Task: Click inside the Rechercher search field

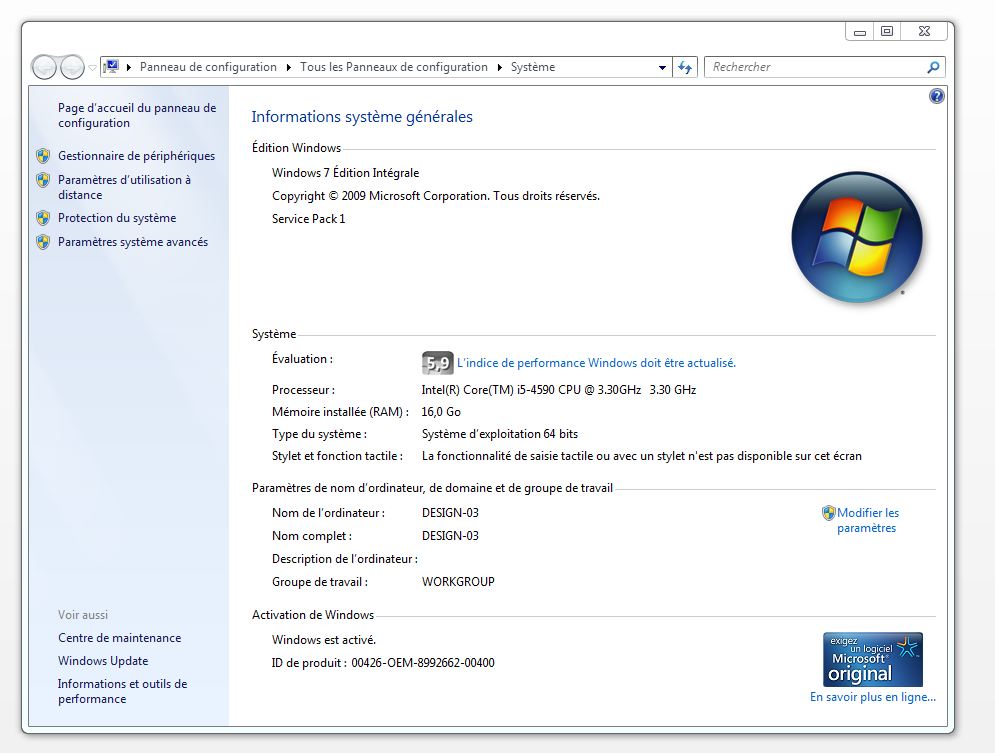Action: pos(800,67)
